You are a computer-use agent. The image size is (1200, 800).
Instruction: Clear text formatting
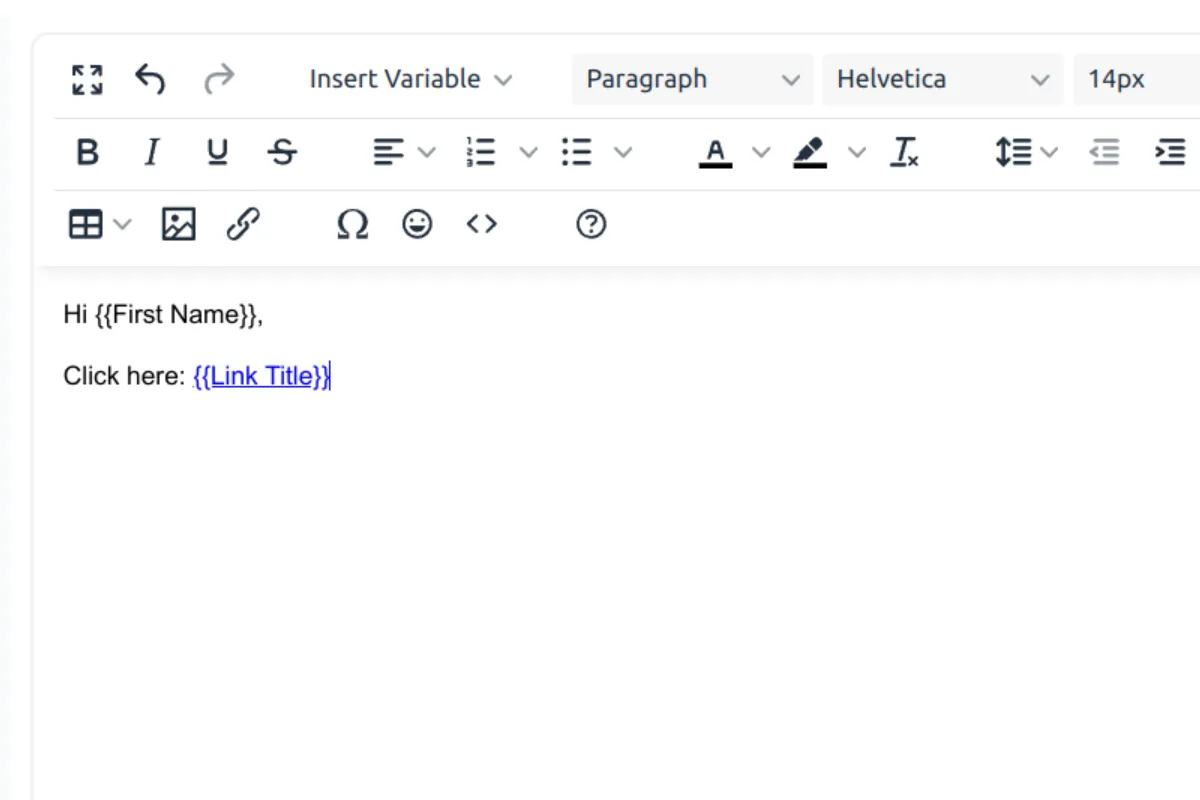[903, 152]
